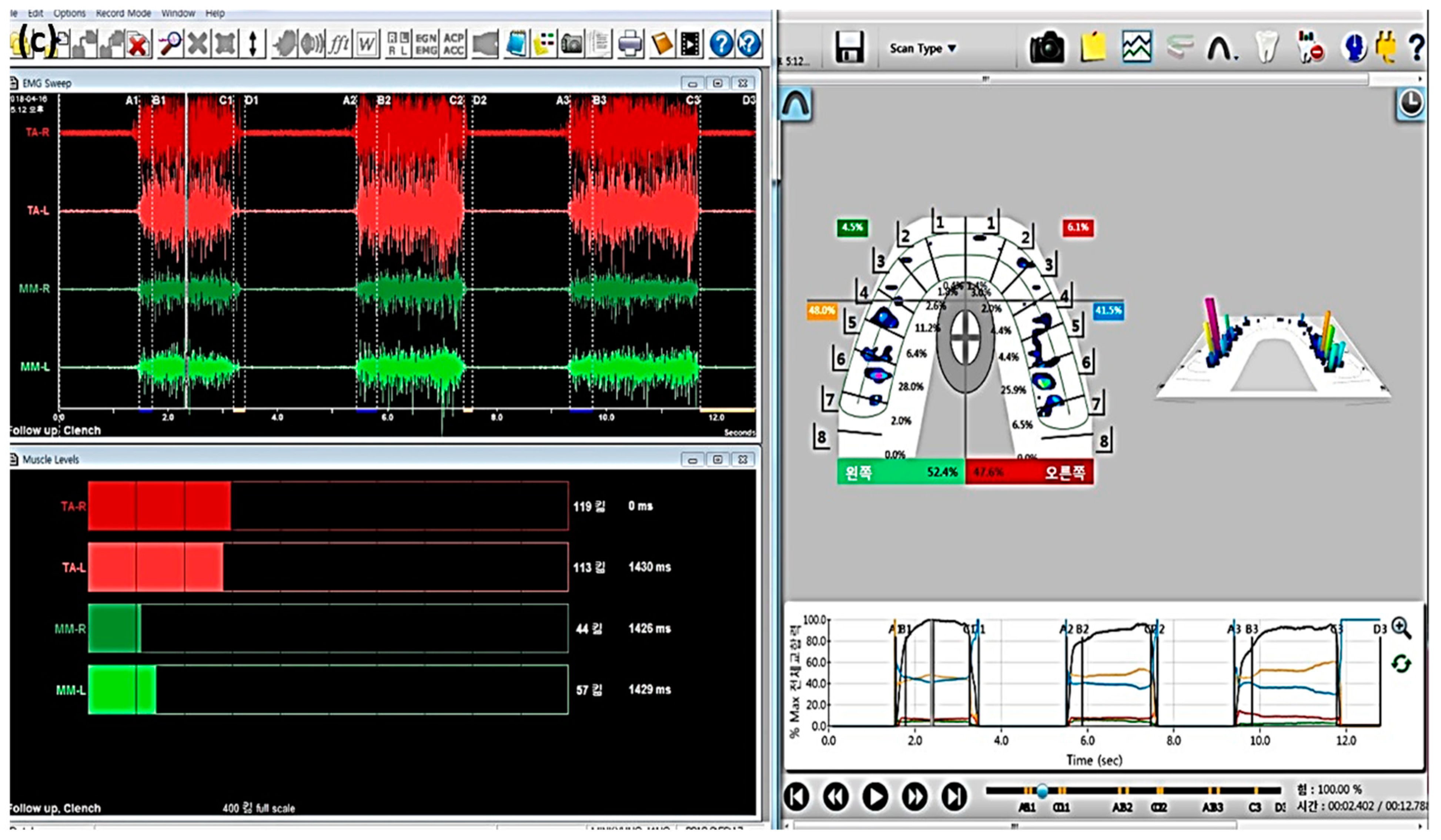
Task: Open the Scan Type dropdown
Action: 922,48
